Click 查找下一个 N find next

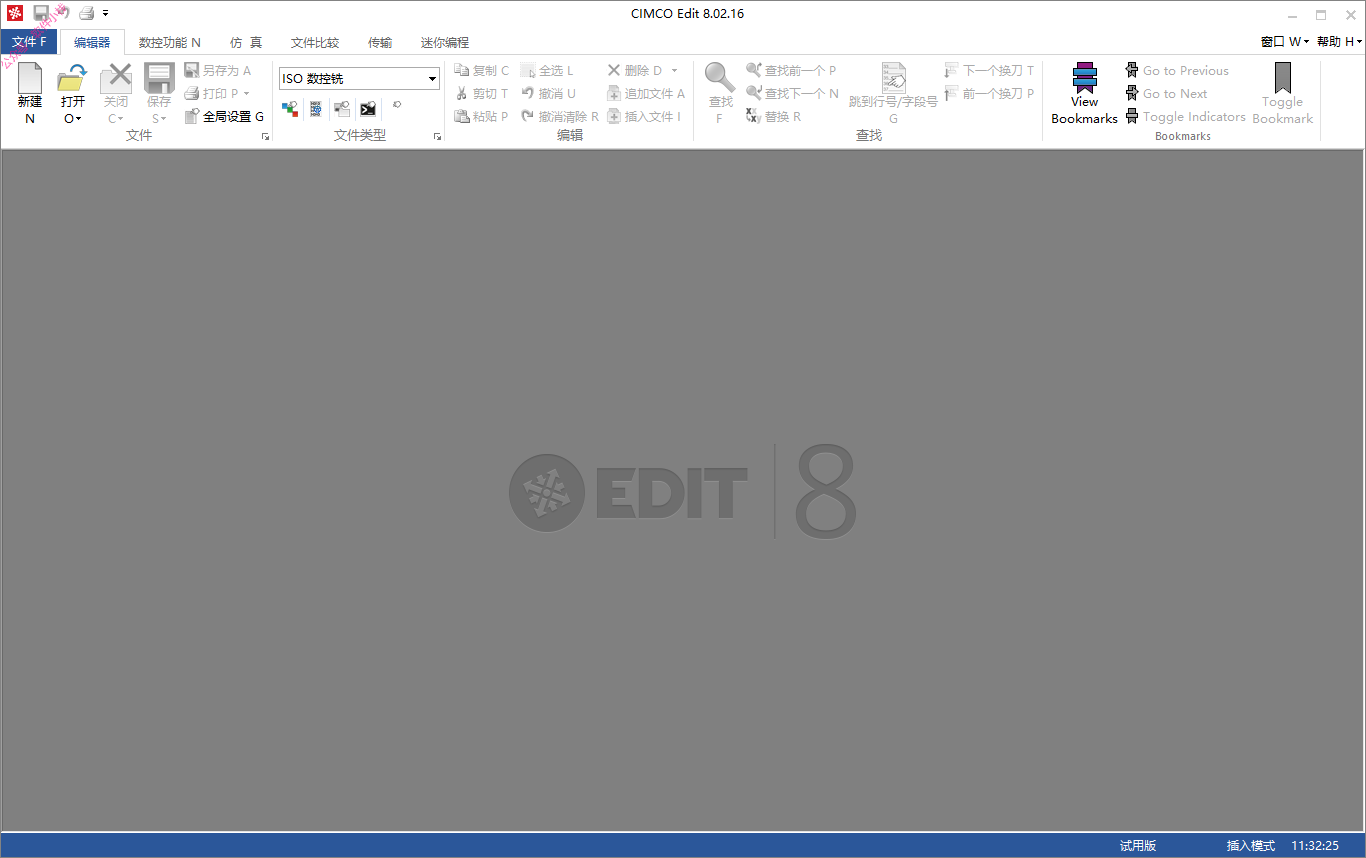793,93
